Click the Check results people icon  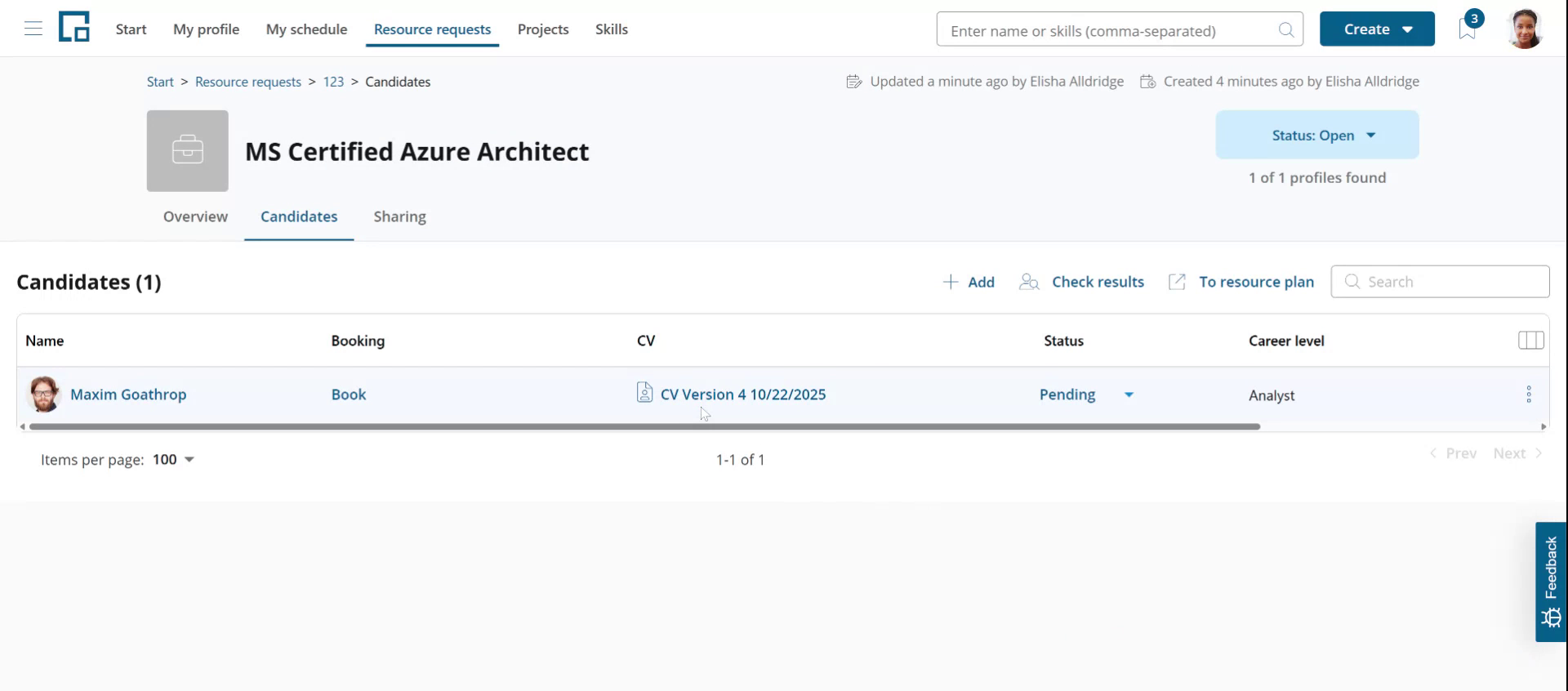click(1029, 282)
